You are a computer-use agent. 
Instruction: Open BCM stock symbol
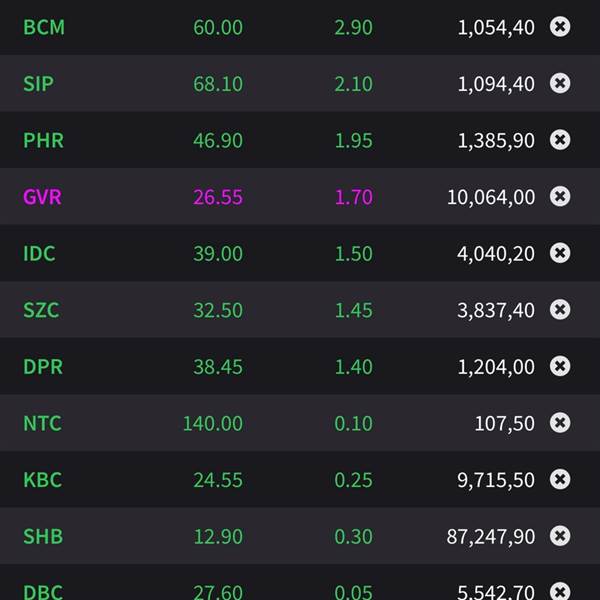44,27
